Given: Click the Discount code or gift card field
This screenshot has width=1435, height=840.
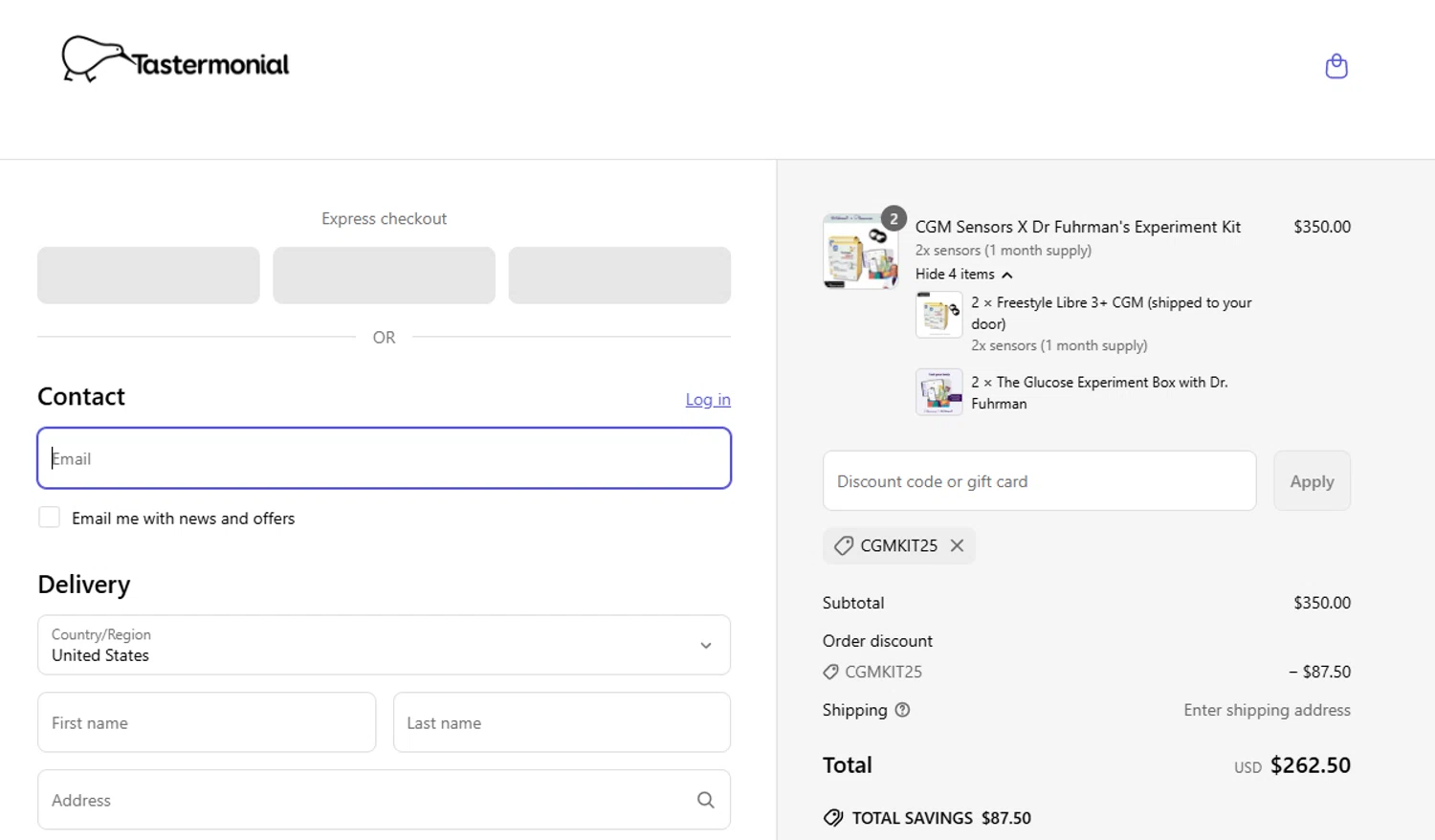Looking at the screenshot, I should (x=1039, y=481).
